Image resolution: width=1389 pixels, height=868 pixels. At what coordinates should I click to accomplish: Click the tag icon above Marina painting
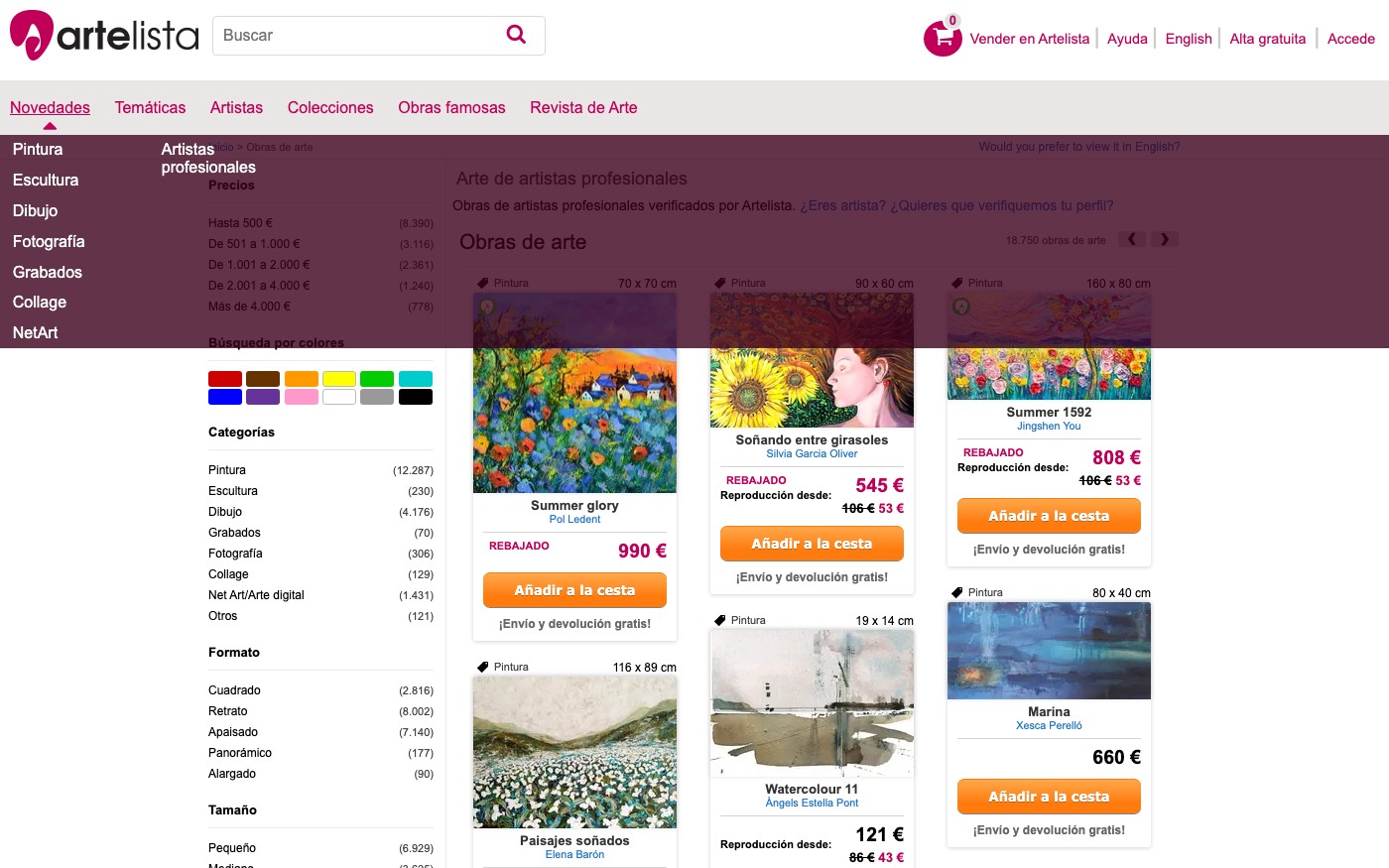tap(957, 592)
